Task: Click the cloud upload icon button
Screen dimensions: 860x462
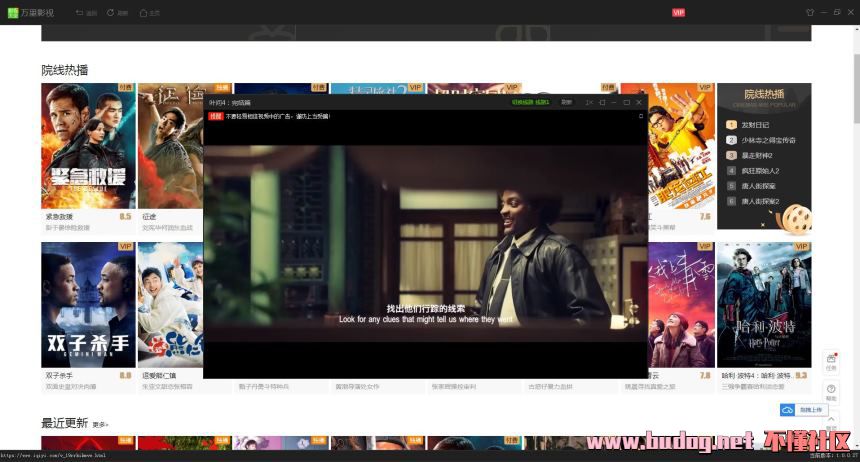Action: click(789, 409)
